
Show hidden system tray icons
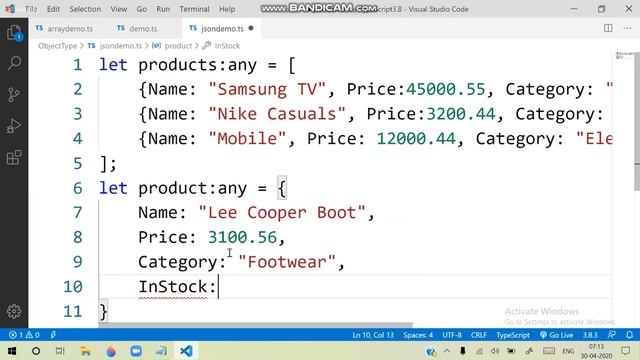click(x=447, y=351)
